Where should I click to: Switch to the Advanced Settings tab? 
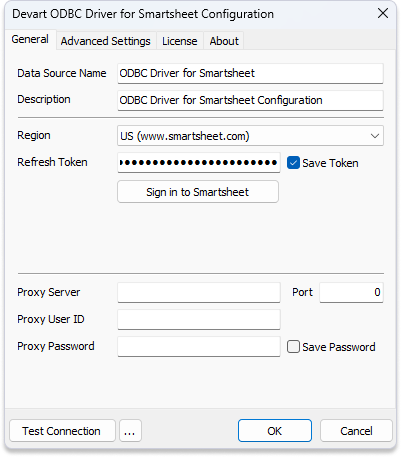pyautogui.click(x=106, y=41)
